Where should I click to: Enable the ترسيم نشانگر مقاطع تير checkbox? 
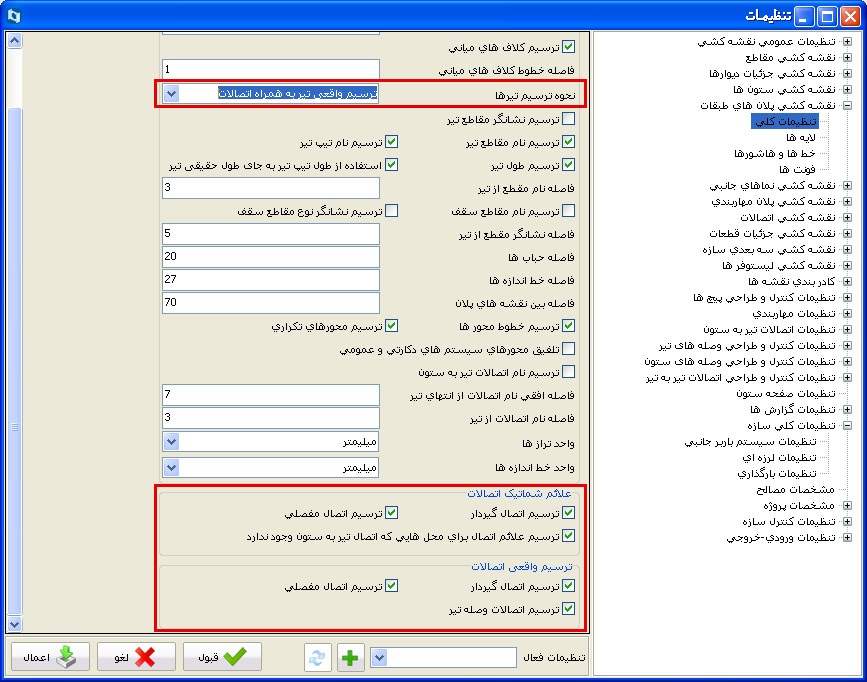pos(569,119)
